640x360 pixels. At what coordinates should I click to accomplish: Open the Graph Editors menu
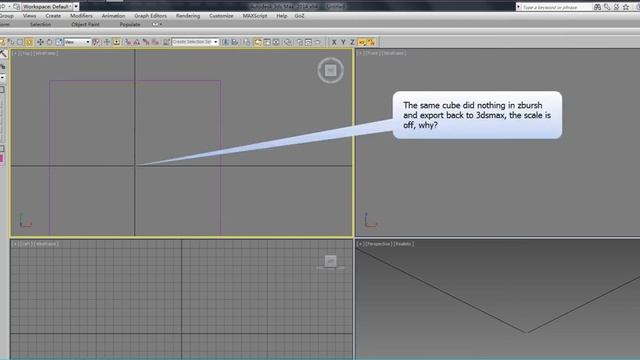coord(151,16)
